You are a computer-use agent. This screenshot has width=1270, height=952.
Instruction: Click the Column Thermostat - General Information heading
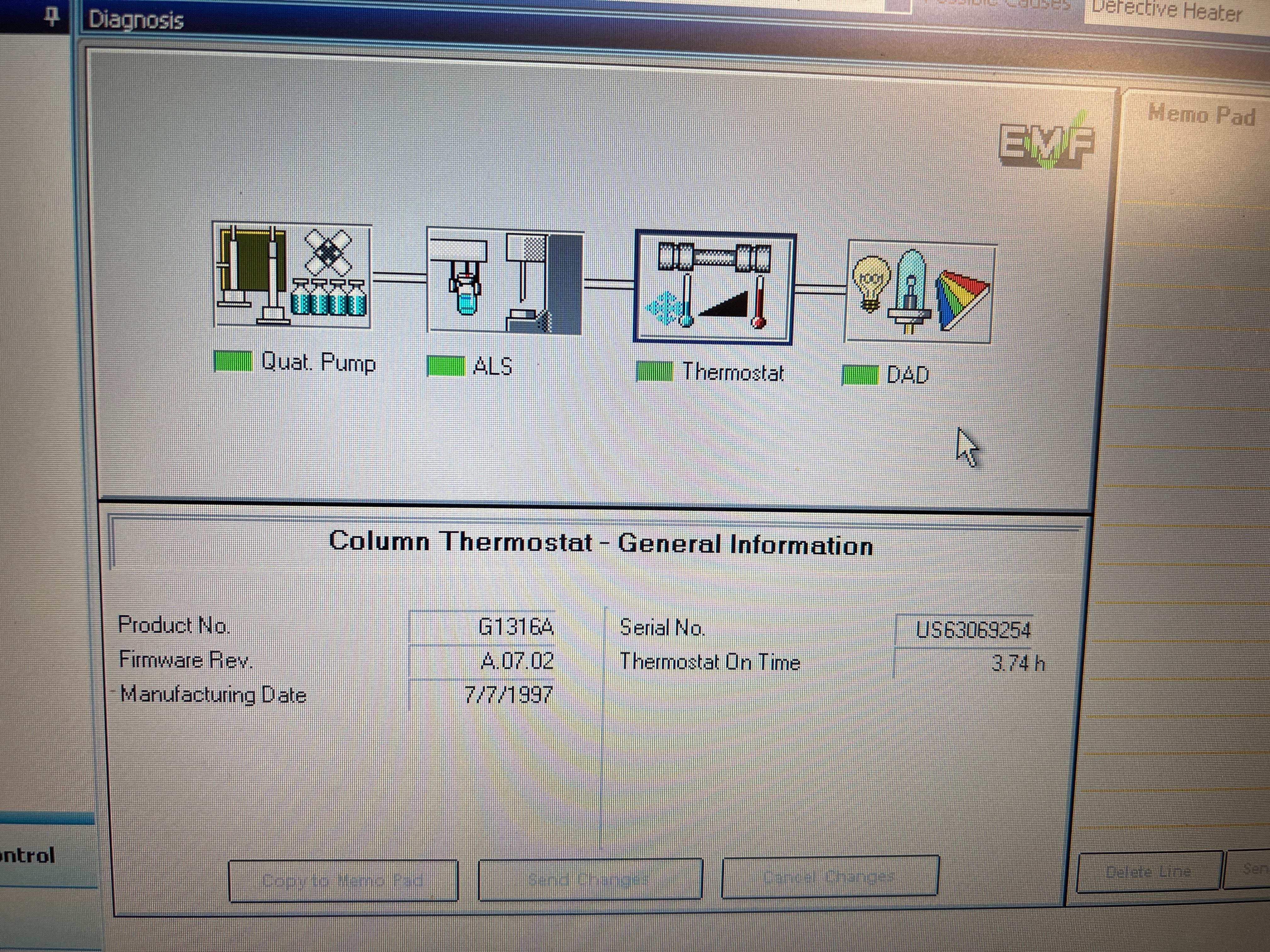[601, 543]
